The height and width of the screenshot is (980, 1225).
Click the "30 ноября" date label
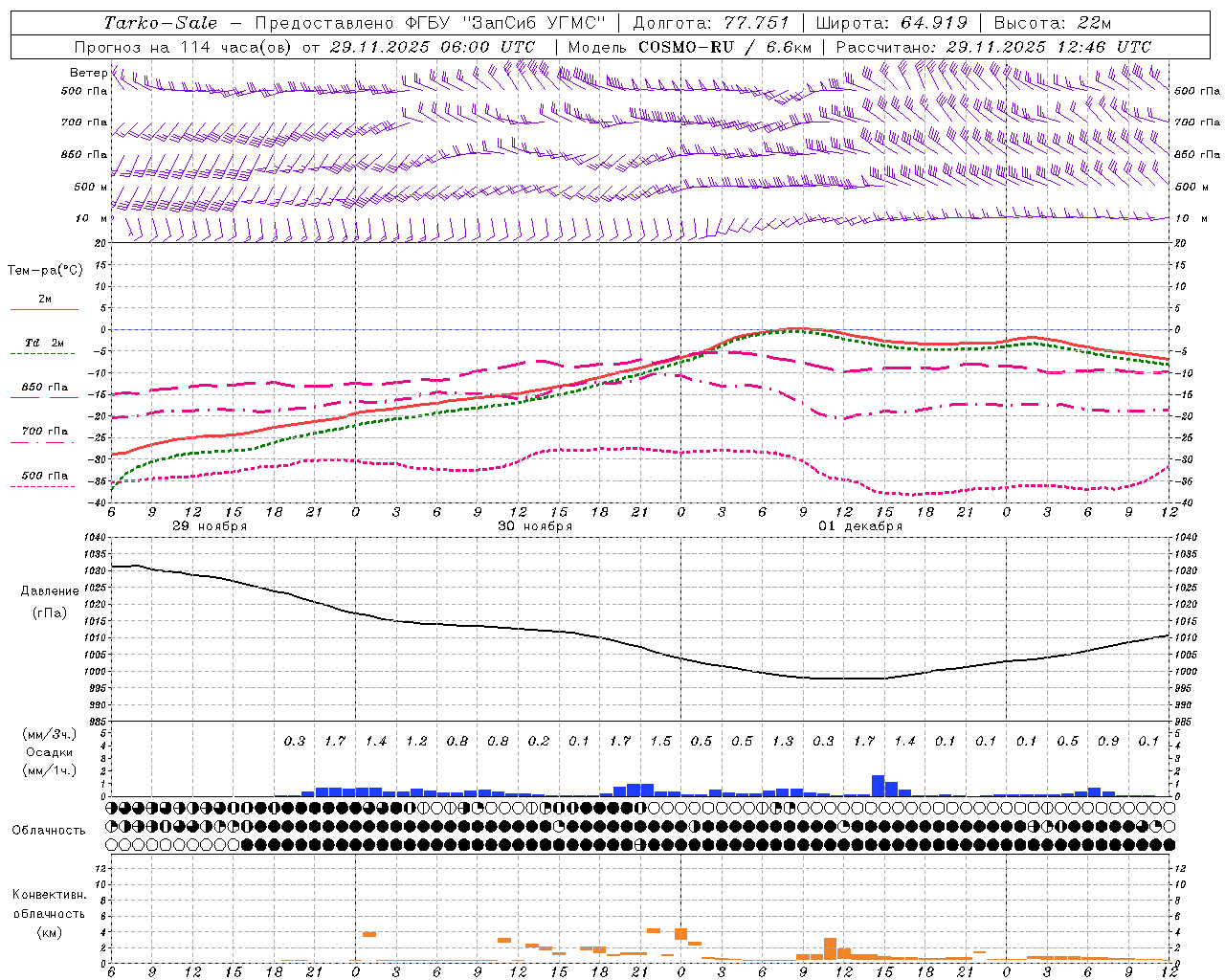(x=535, y=526)
